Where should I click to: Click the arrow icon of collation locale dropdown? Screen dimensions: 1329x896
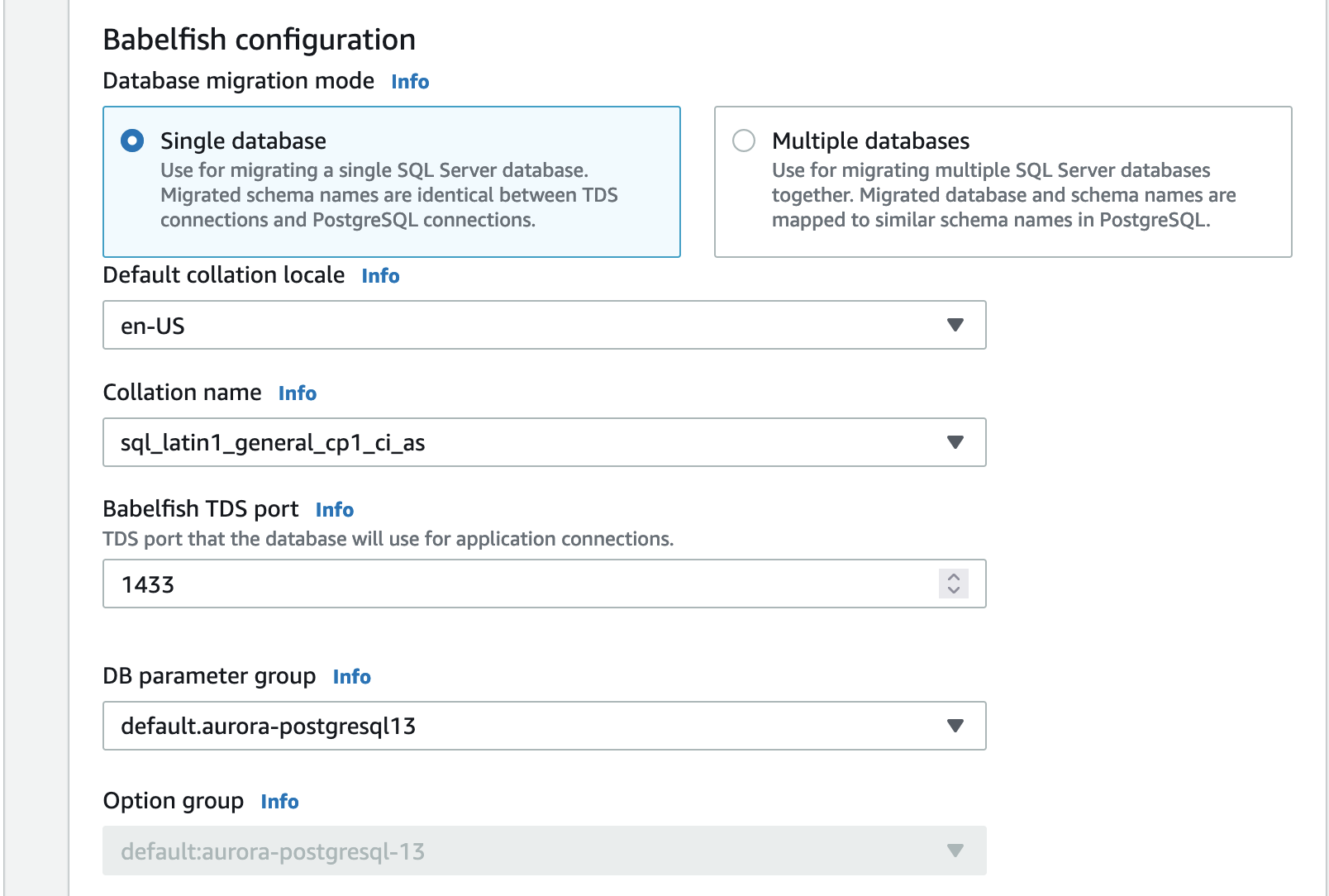[955, 325]
